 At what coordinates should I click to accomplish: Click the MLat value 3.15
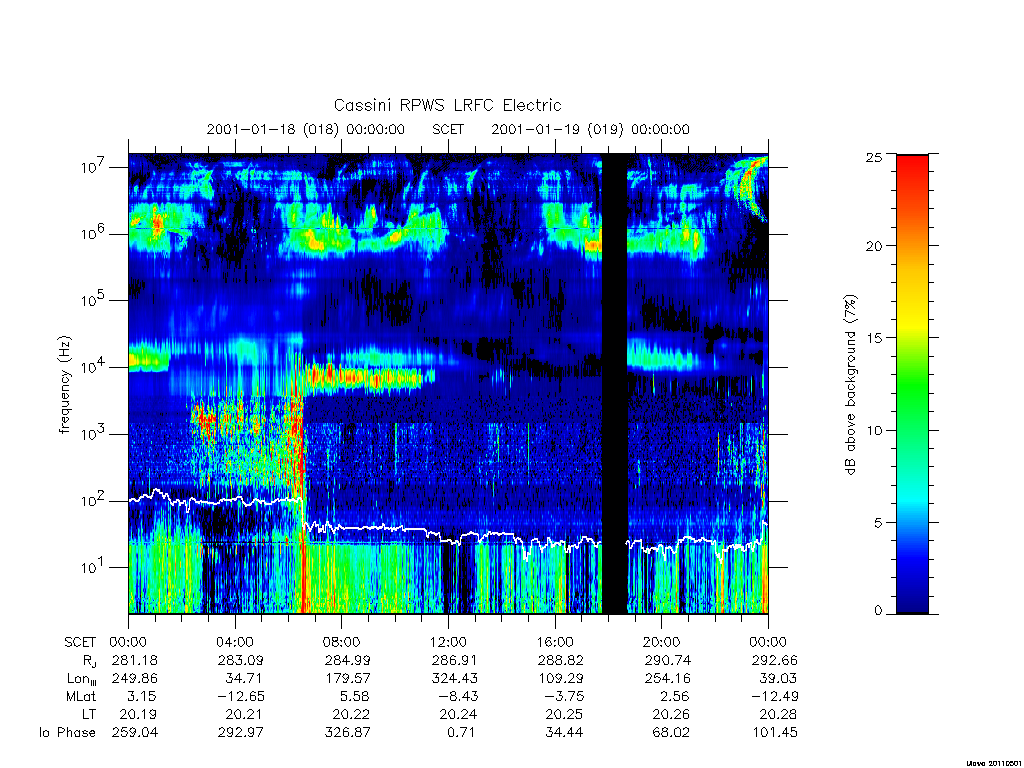click(x=142, y=696)
